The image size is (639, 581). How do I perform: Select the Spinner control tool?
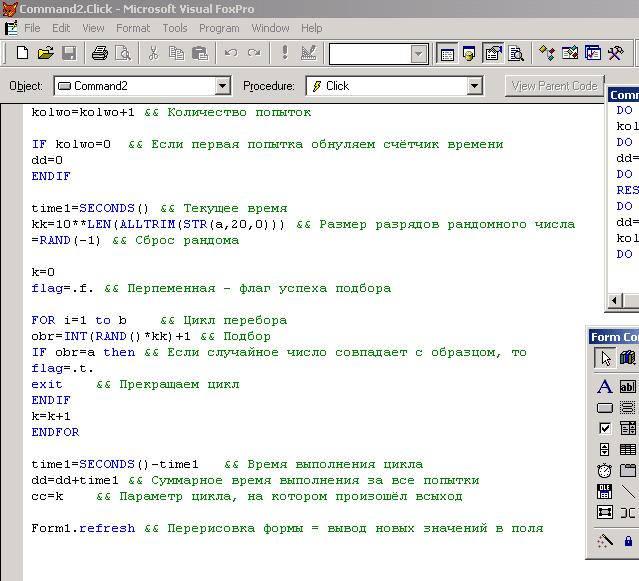[604, 450]
